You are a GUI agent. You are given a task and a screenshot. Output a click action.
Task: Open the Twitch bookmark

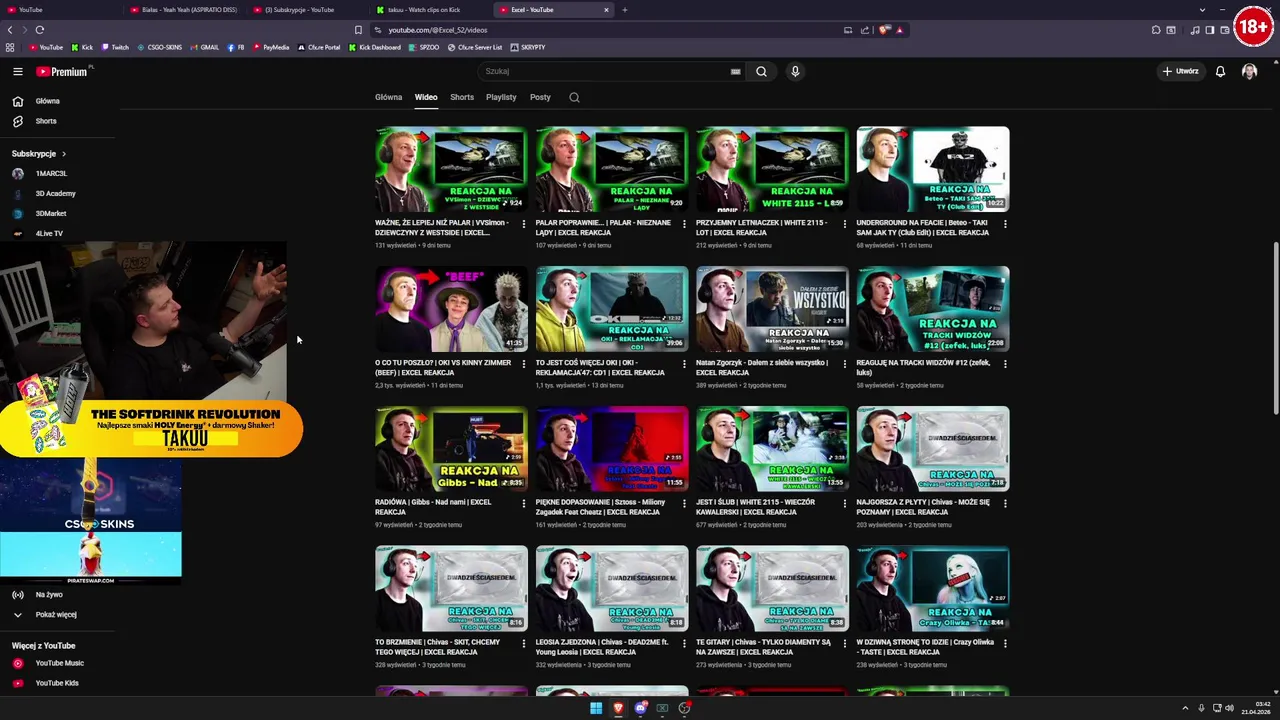coord(115,47)
